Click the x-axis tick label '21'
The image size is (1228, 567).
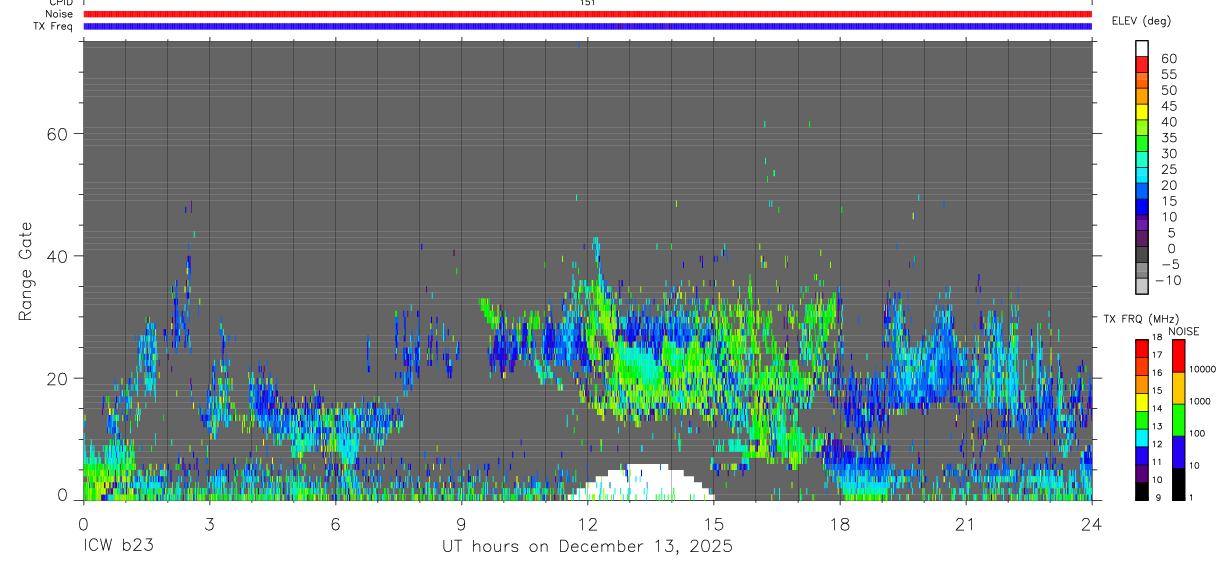click(x=965, y=524)
